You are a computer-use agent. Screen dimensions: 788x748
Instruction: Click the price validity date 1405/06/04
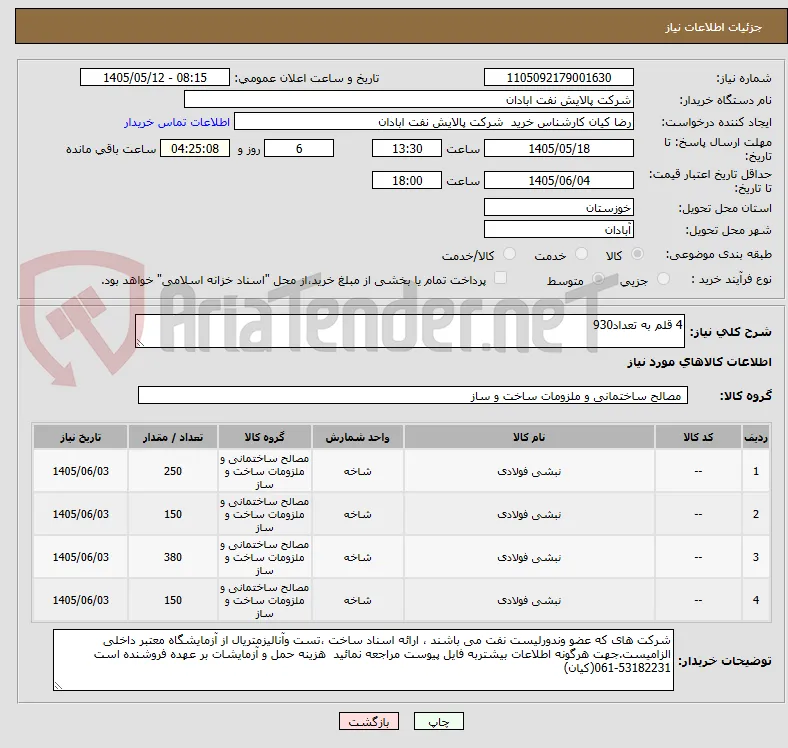(x=559, y=180)
